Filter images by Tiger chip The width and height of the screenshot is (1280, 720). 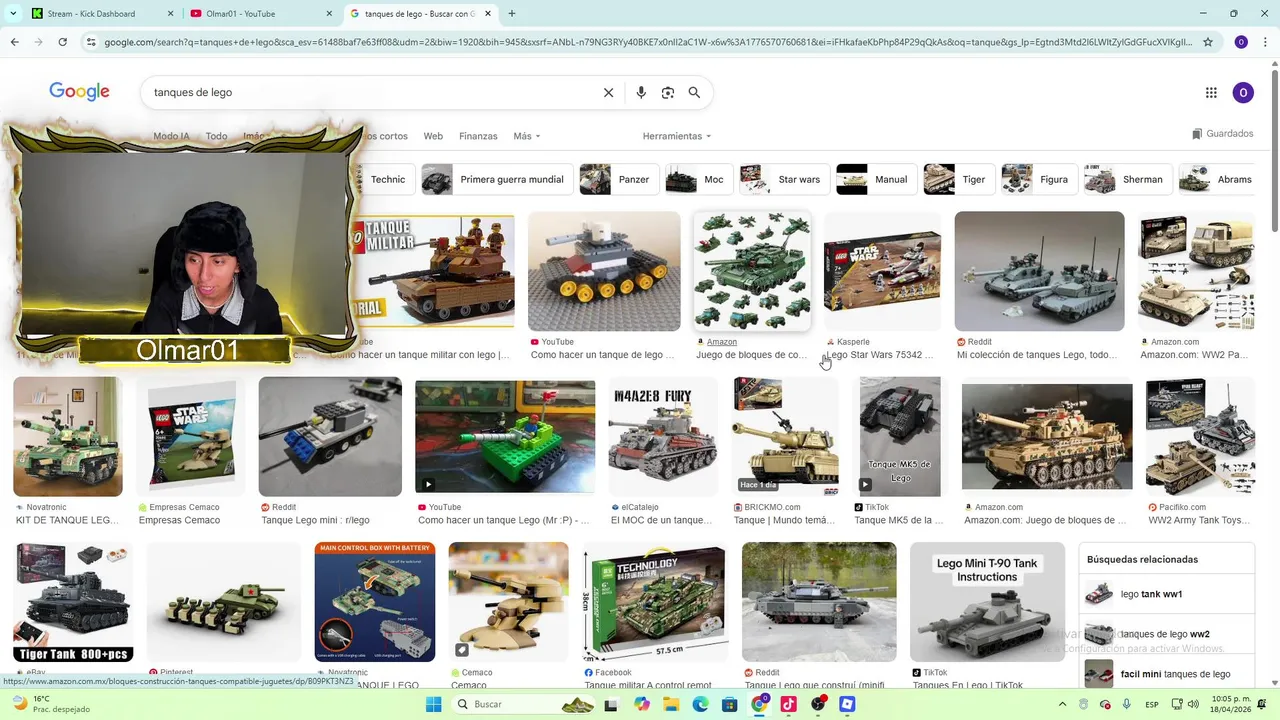tap(959, 179)
